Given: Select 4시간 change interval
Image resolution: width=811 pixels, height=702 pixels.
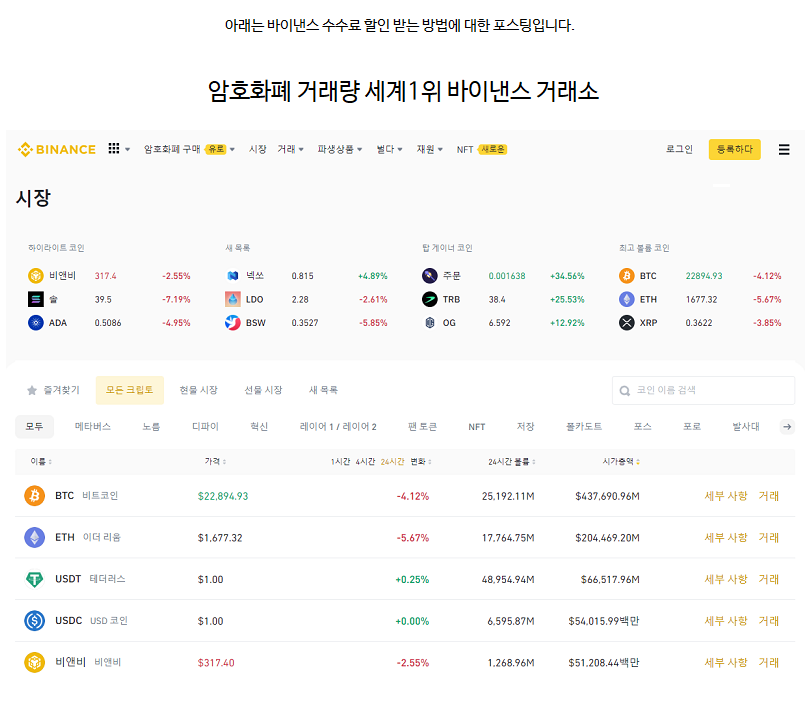Looking at the screenshot, I should (x=365, y=461).
